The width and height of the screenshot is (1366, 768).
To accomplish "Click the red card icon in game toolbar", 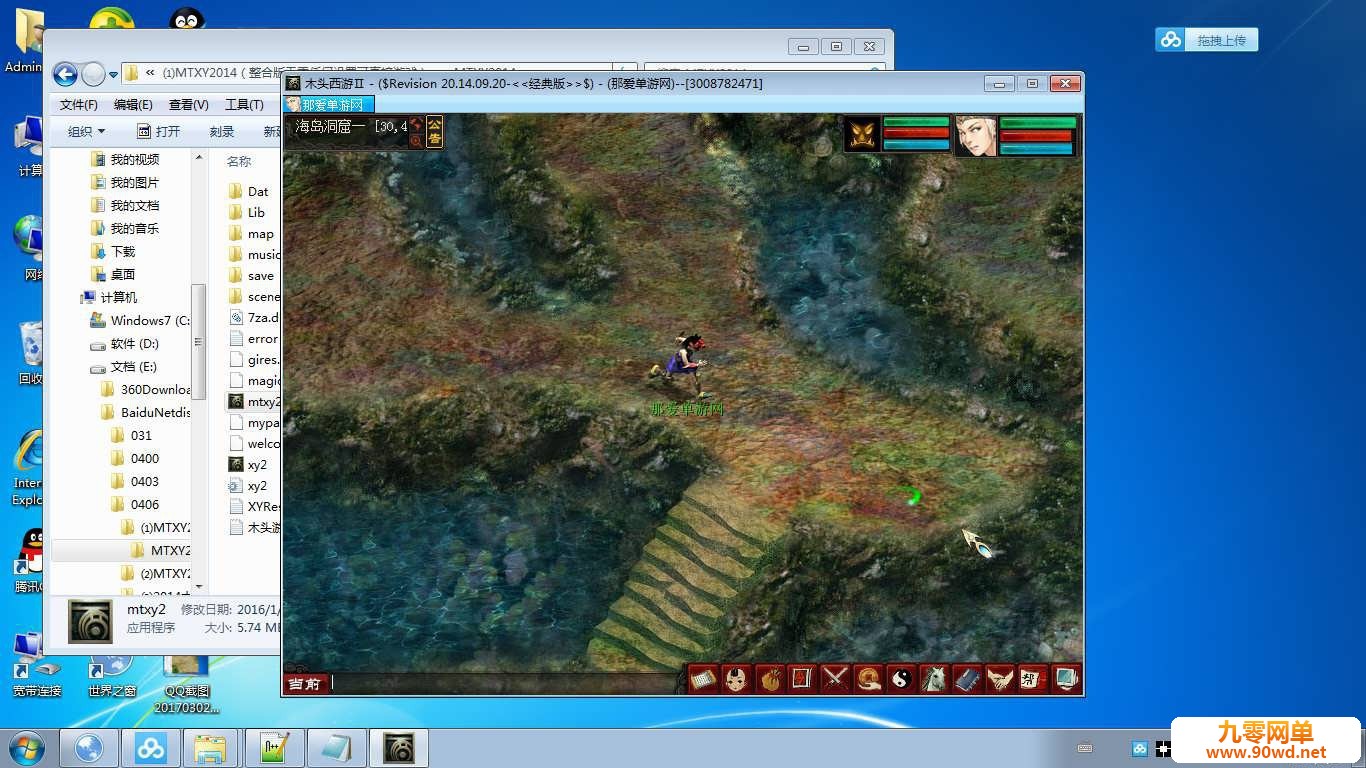I will point(802,679).
